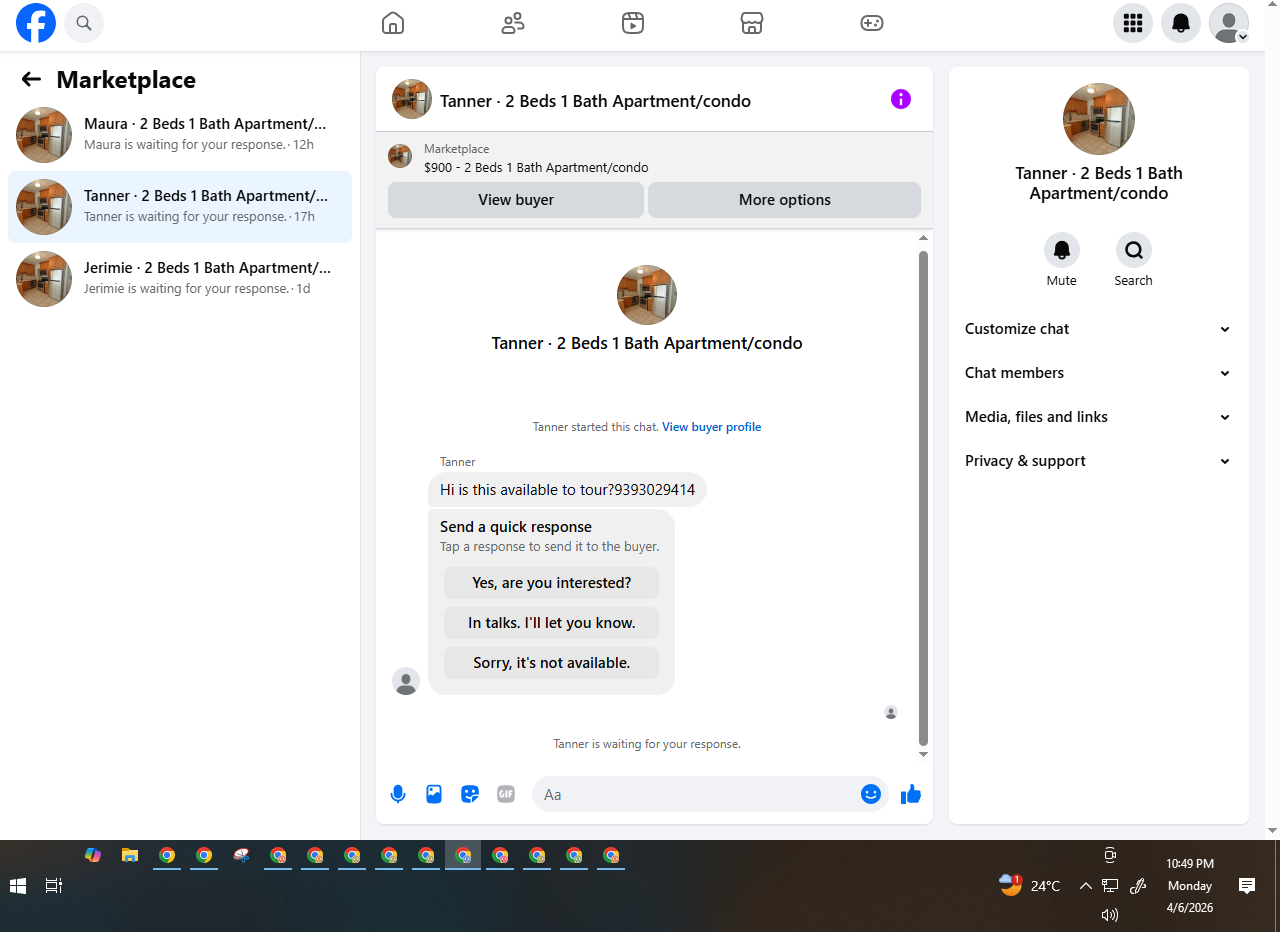Send quick response "Sorry, it's not available."
This screenshot has height=932, width=1280.
pyautogui.click(x=552, y=663)
